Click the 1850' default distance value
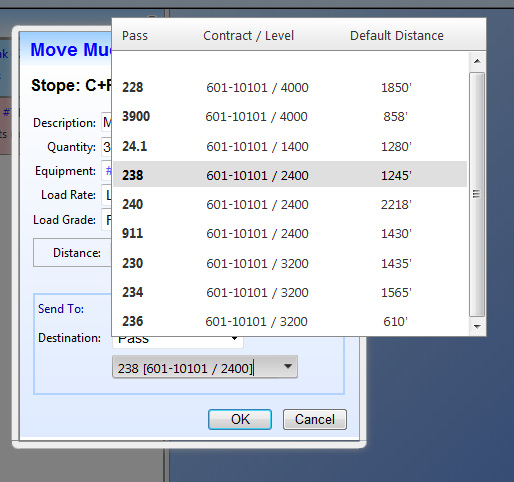This screenshot has height=482, width=514. point(396,87)
